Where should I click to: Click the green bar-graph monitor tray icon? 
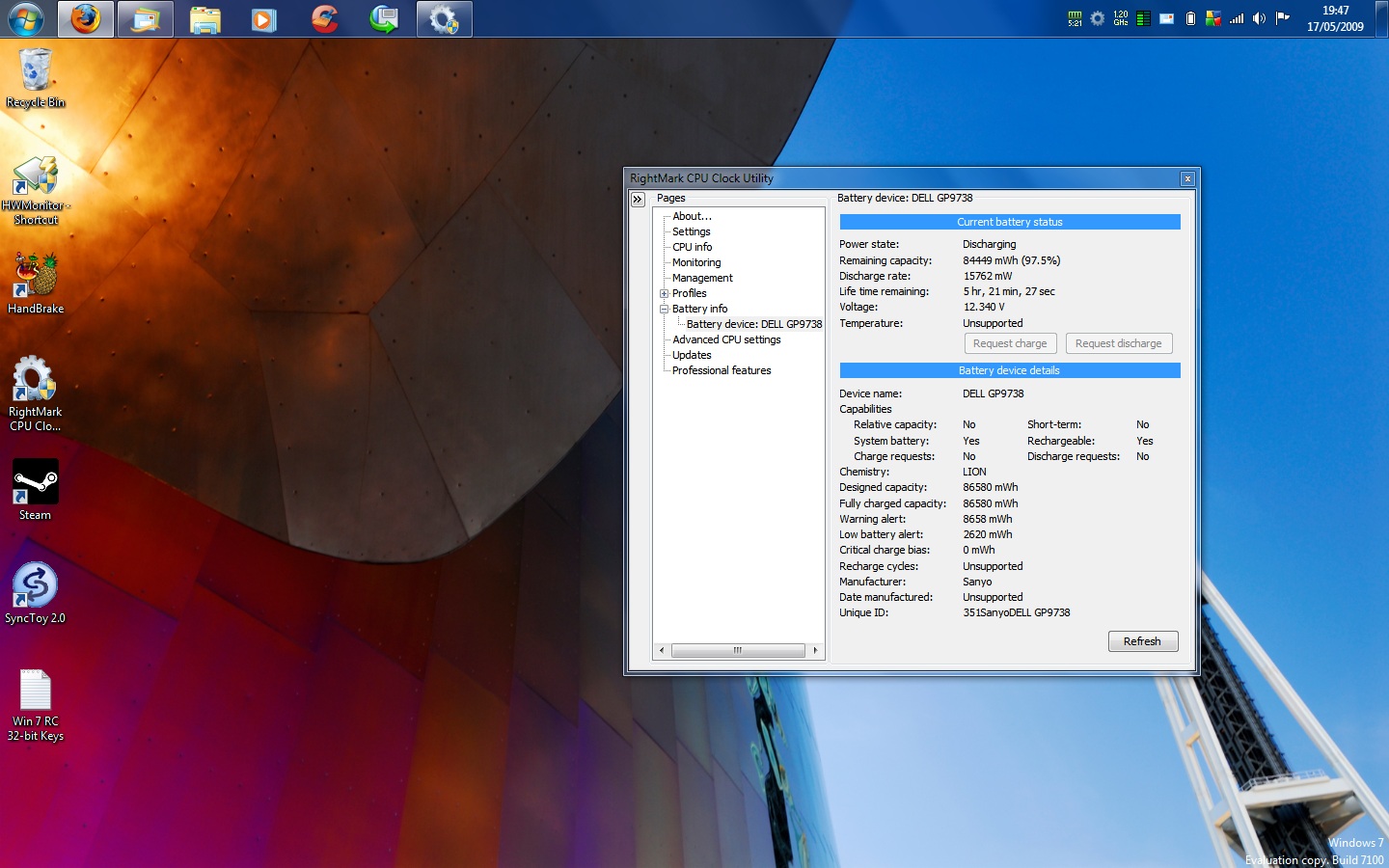pyautogui.click(x=1143, y=18)
